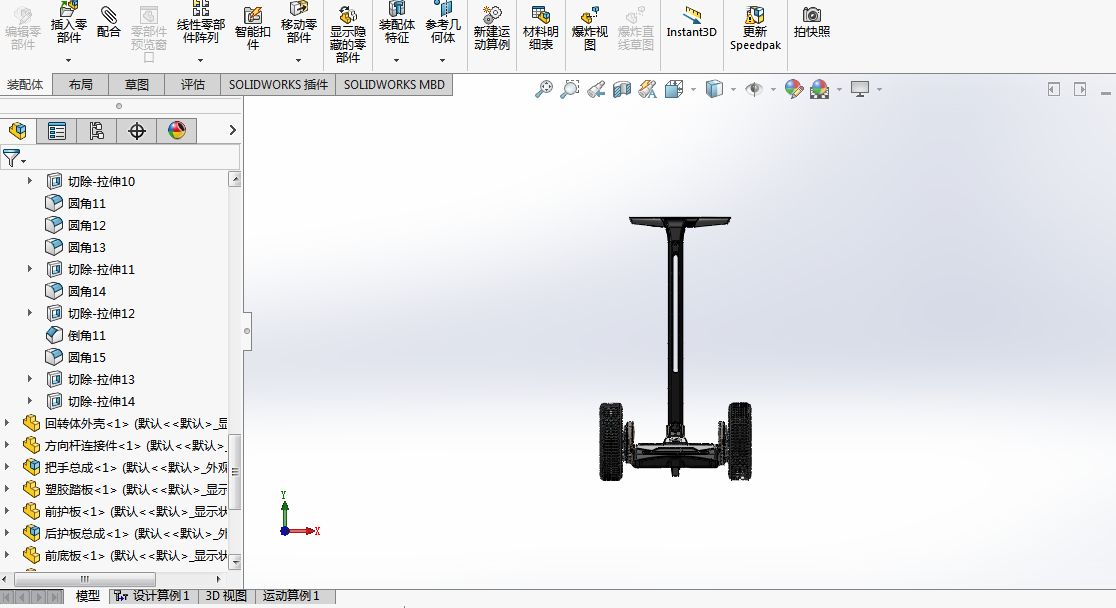Open Bill of Materials (材料明细表)

[540, 28]
